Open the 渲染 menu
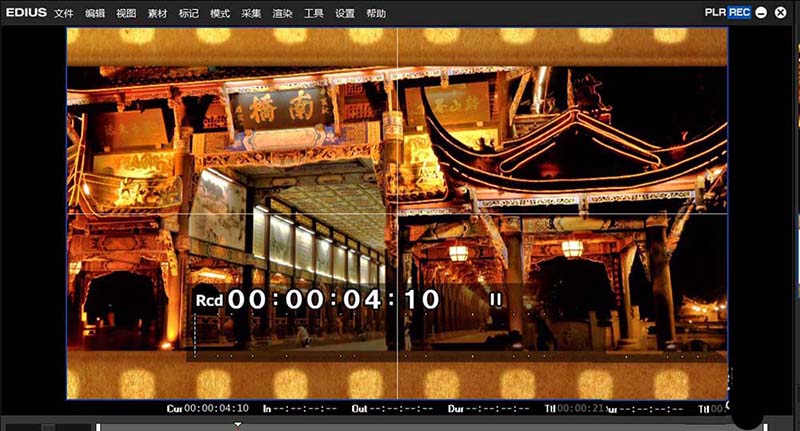 (x=282, y=13)
